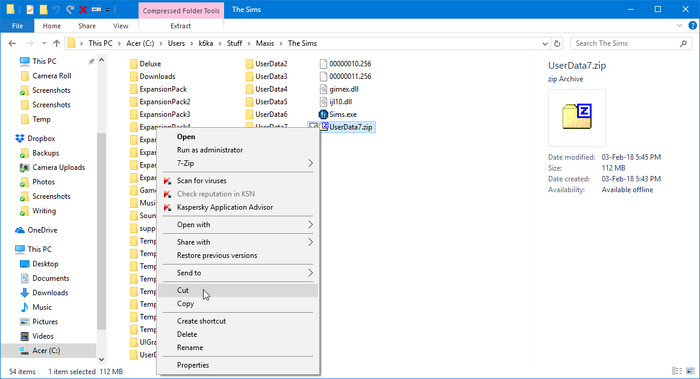Click the Dropbox icon in the navigation pane
This screenshot has height=379, width=700.
(x=20, y=138)
